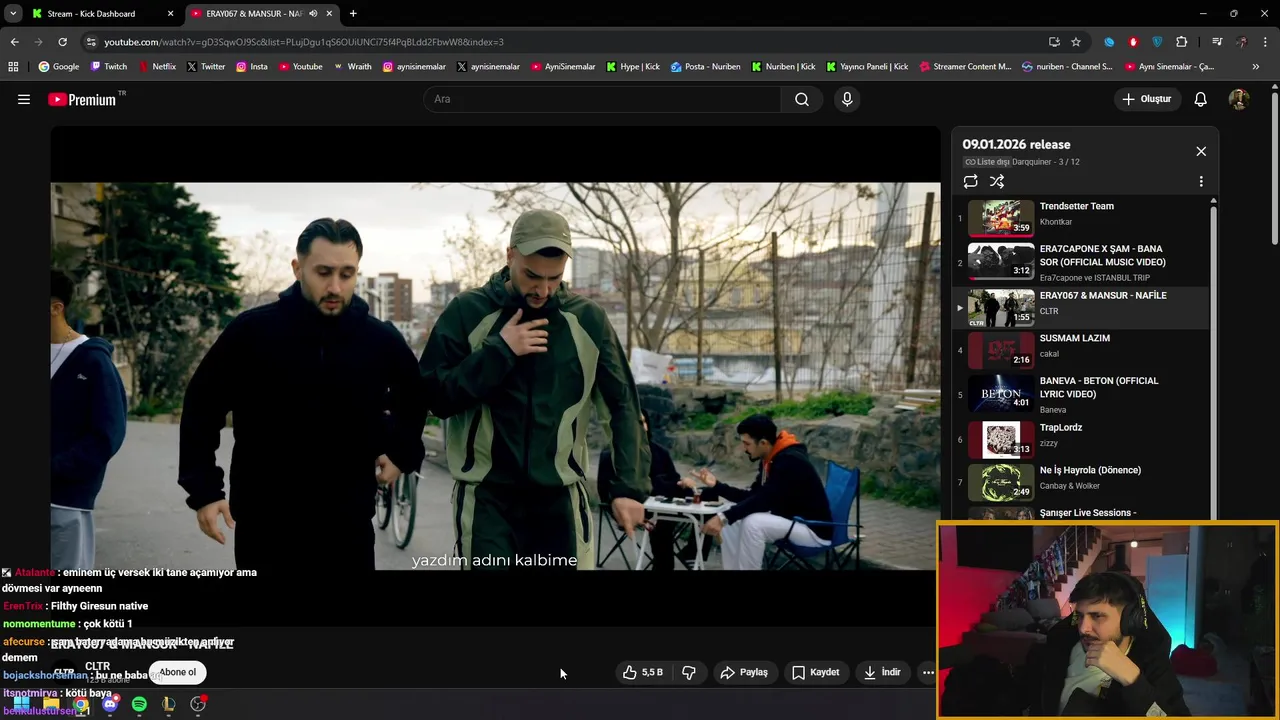Open Spotify from the taskbar
Screen dimensions: 1280x720
point(139,704)
